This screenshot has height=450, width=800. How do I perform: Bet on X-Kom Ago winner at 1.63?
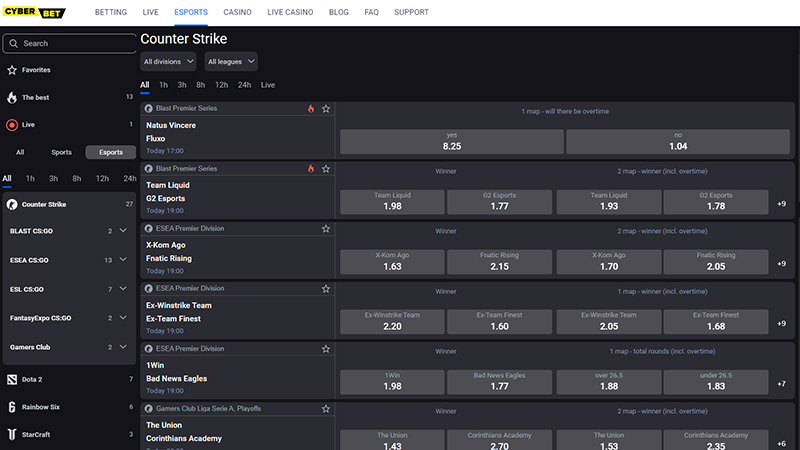pos(392,262)
